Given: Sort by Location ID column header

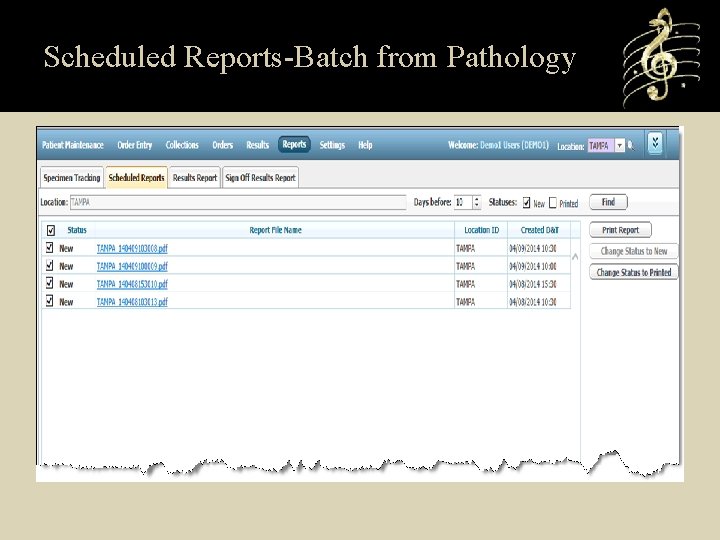Looking at the screenshot, I should 481,230.
